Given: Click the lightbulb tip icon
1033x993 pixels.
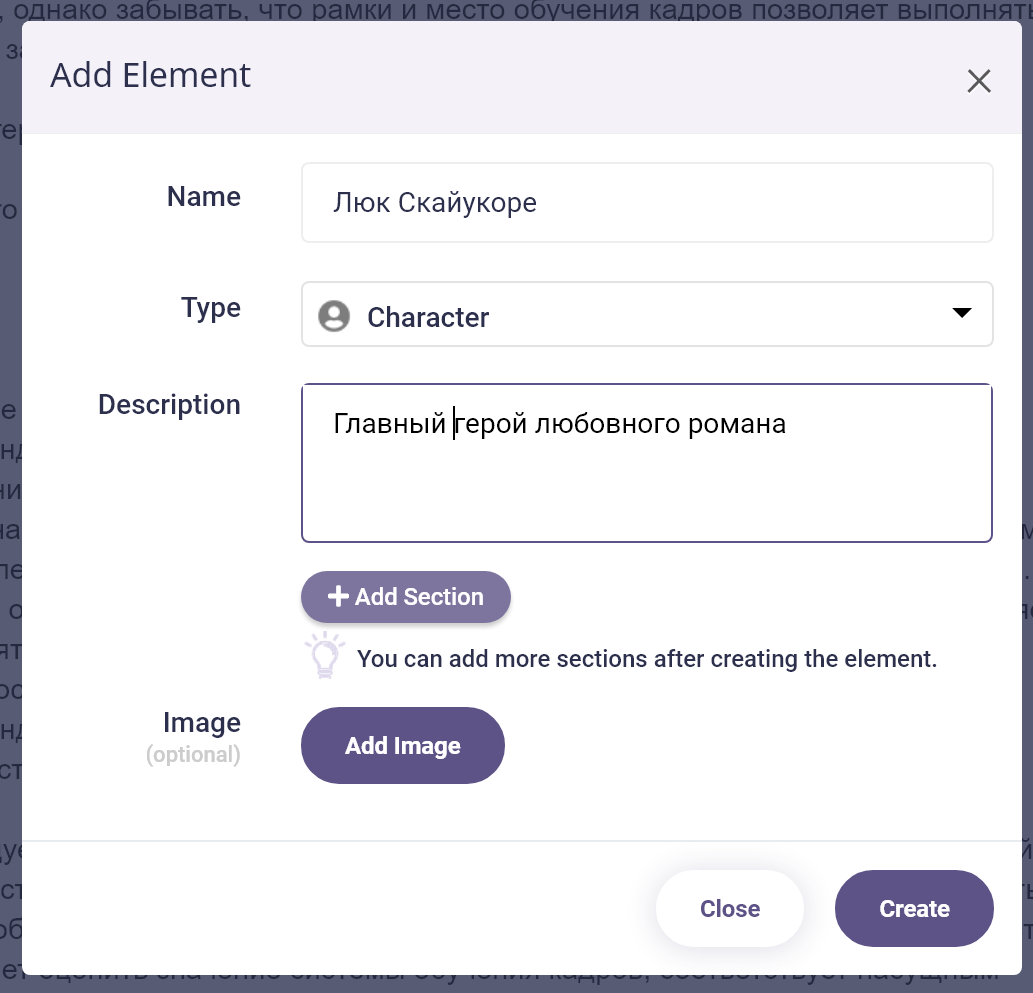Looking at the screenshot, I should coord(325,656).
